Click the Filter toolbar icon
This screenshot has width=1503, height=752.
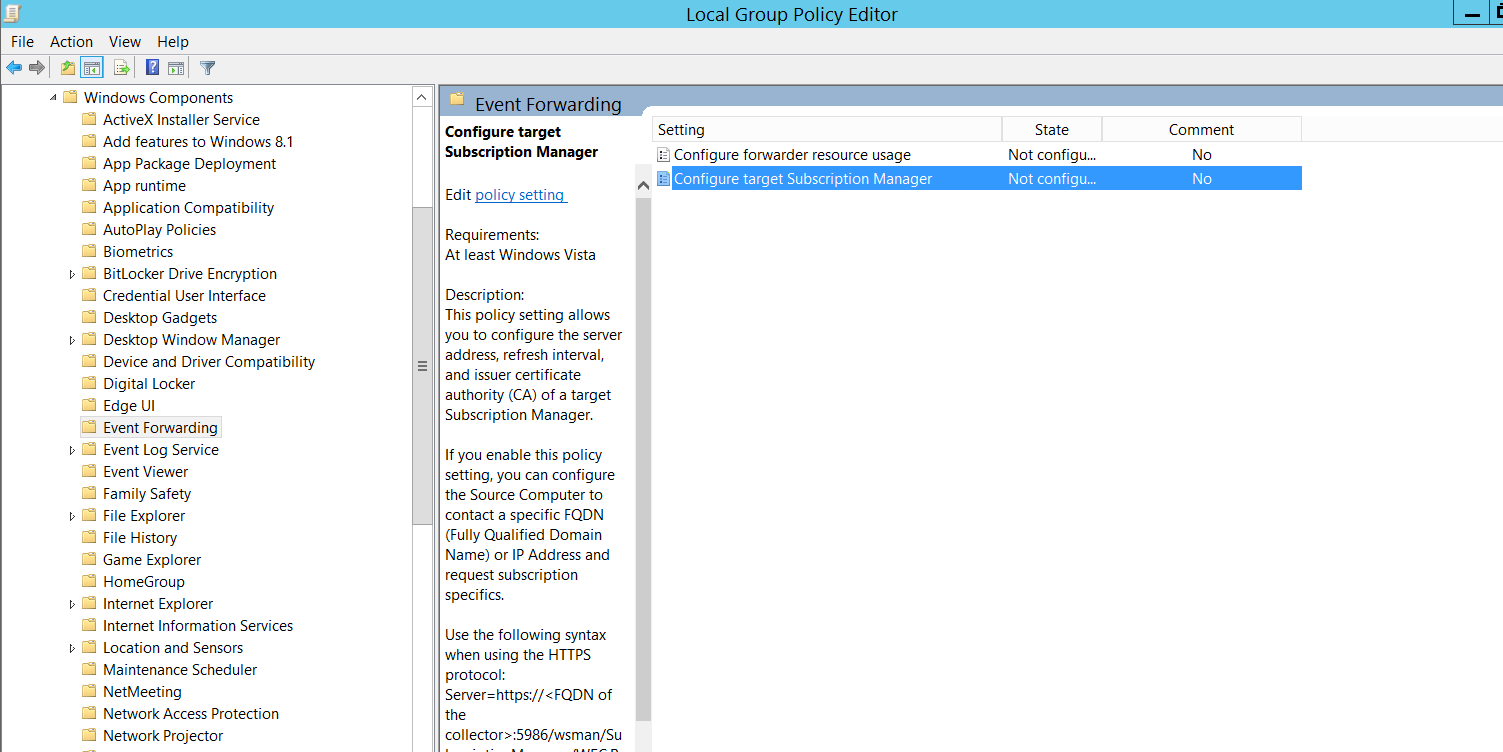[207, 67]
